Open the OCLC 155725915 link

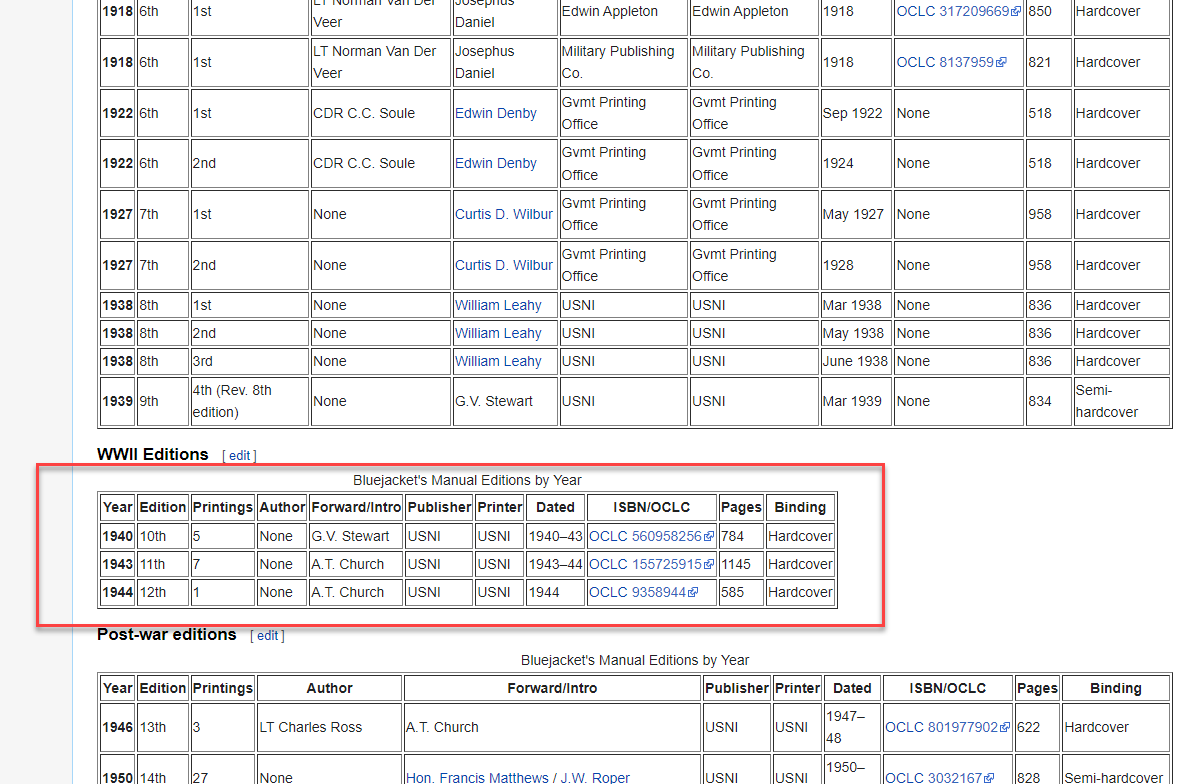click(x=645, y=564)
